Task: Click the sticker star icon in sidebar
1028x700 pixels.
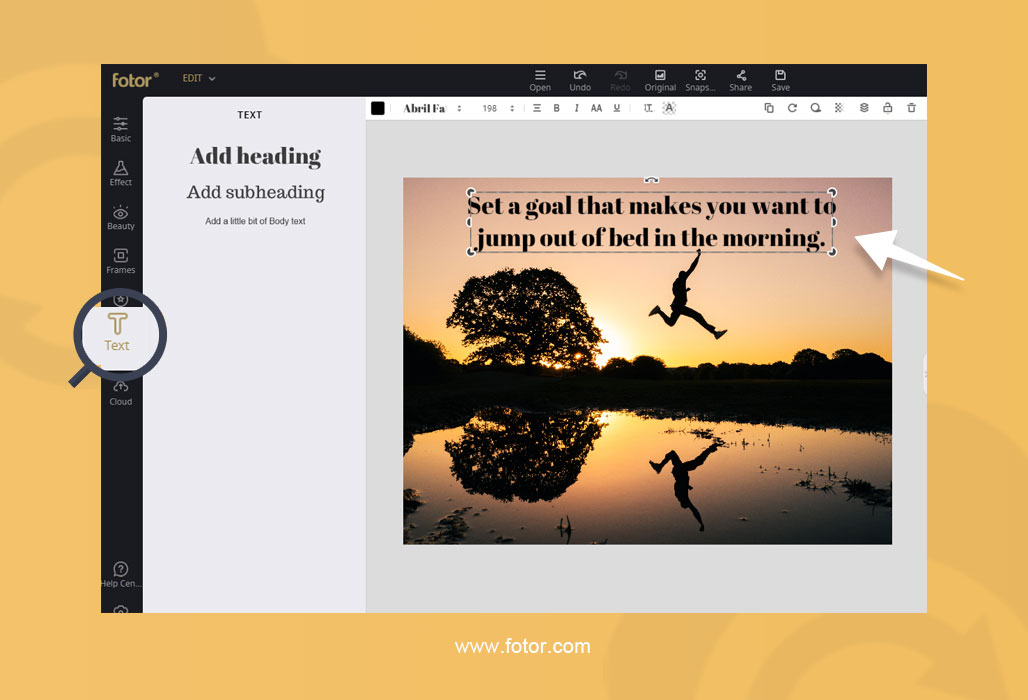Action: [x=121, y=300]
